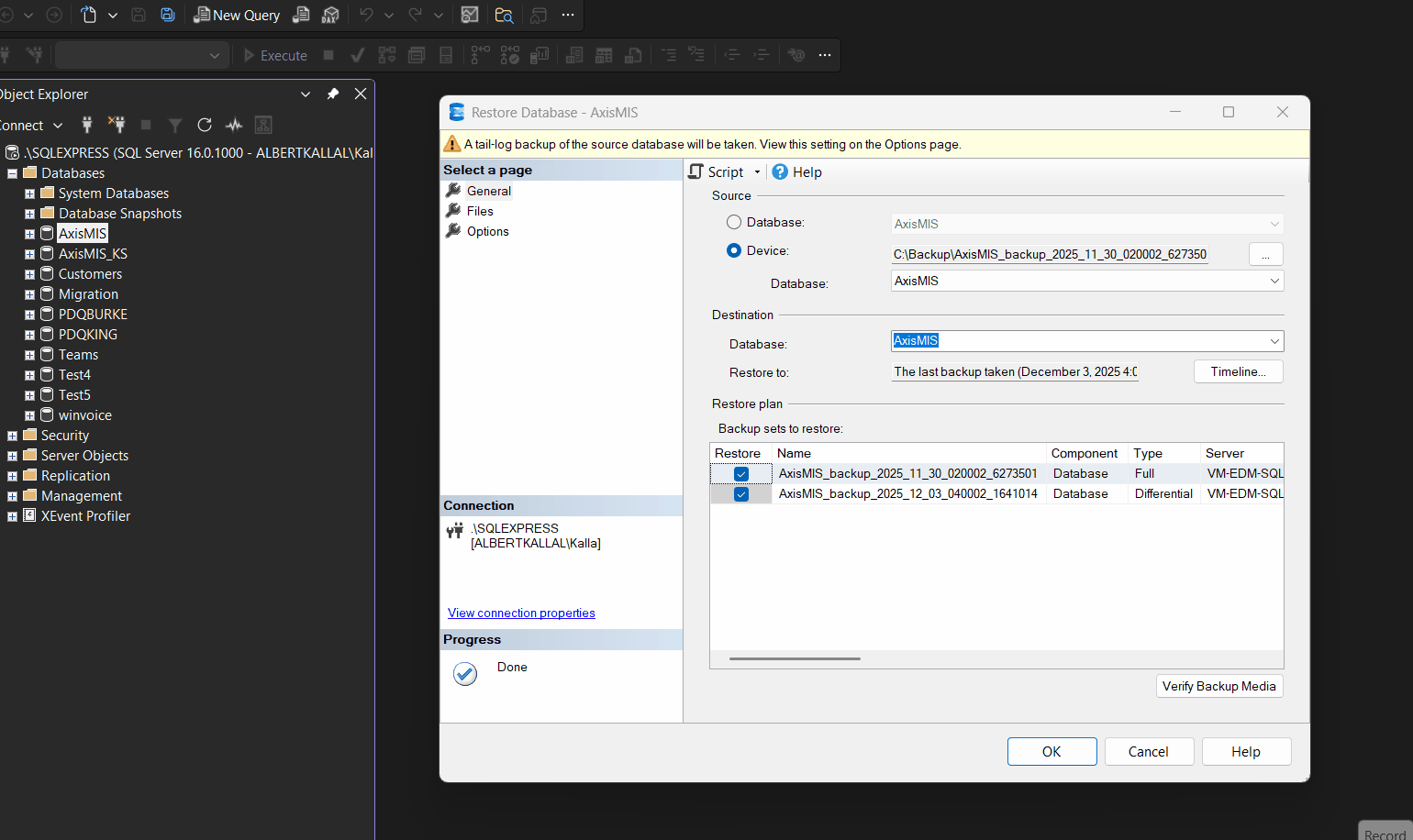Click the Script icon in dialog toolbar
1413x840 pixels.
[697, 171]
